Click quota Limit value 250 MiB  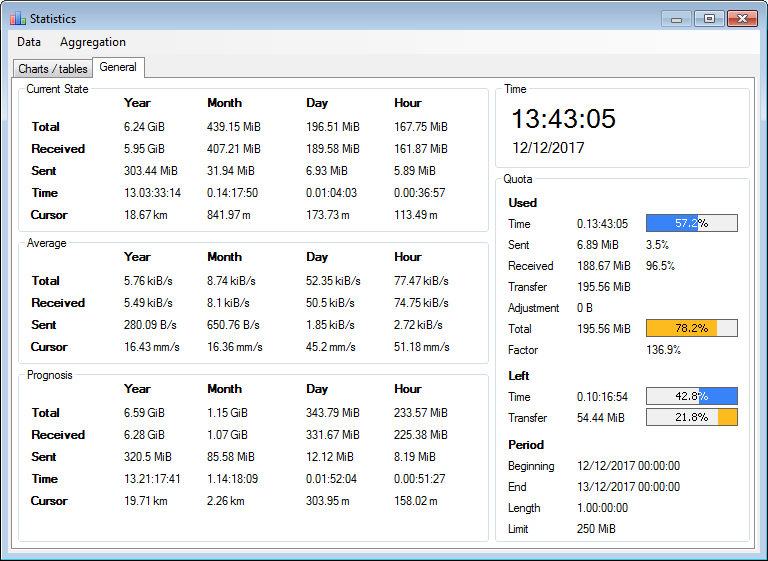click(596, 529)
